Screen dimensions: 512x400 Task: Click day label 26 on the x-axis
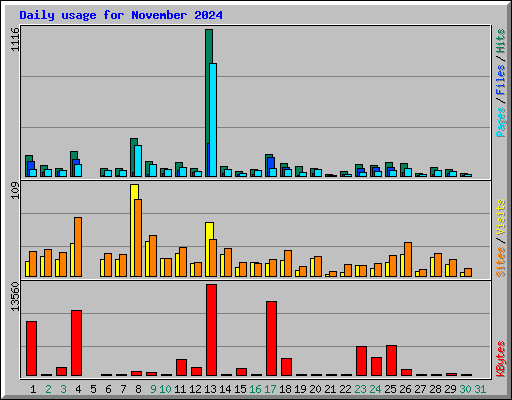(x=405, y=389)
